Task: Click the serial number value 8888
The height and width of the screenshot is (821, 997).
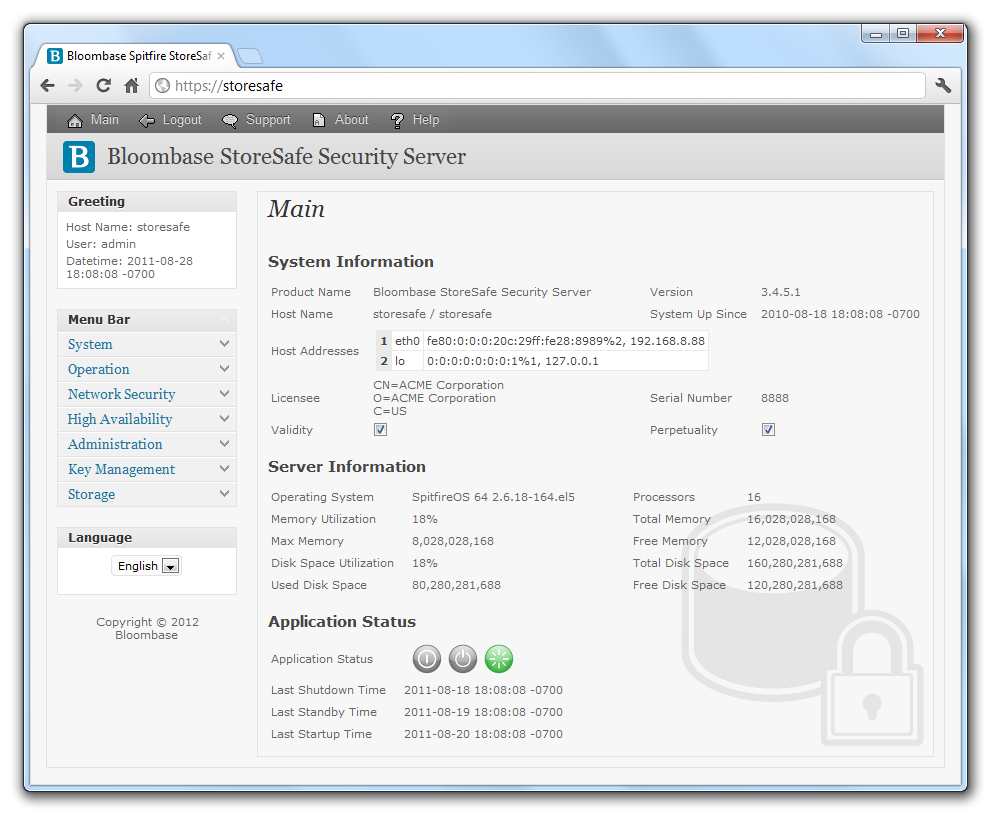Action: coord(774,398)
